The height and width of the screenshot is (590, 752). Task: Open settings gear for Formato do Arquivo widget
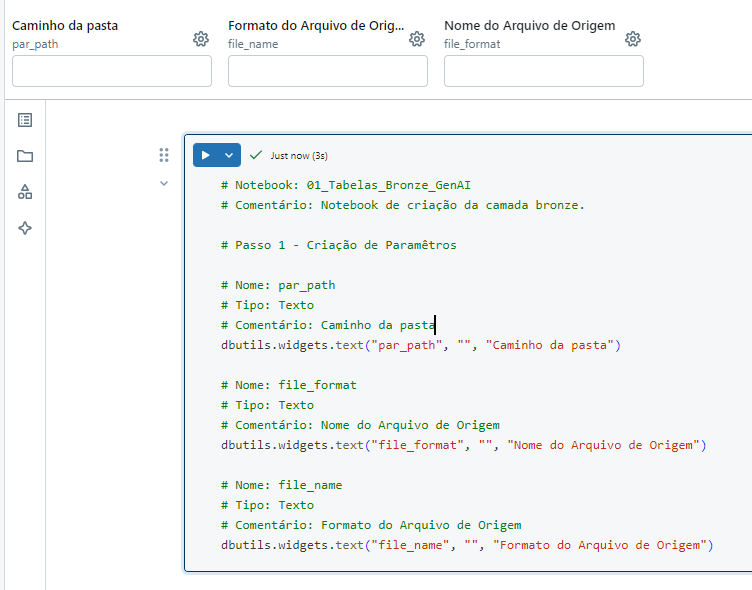point(417,39)
